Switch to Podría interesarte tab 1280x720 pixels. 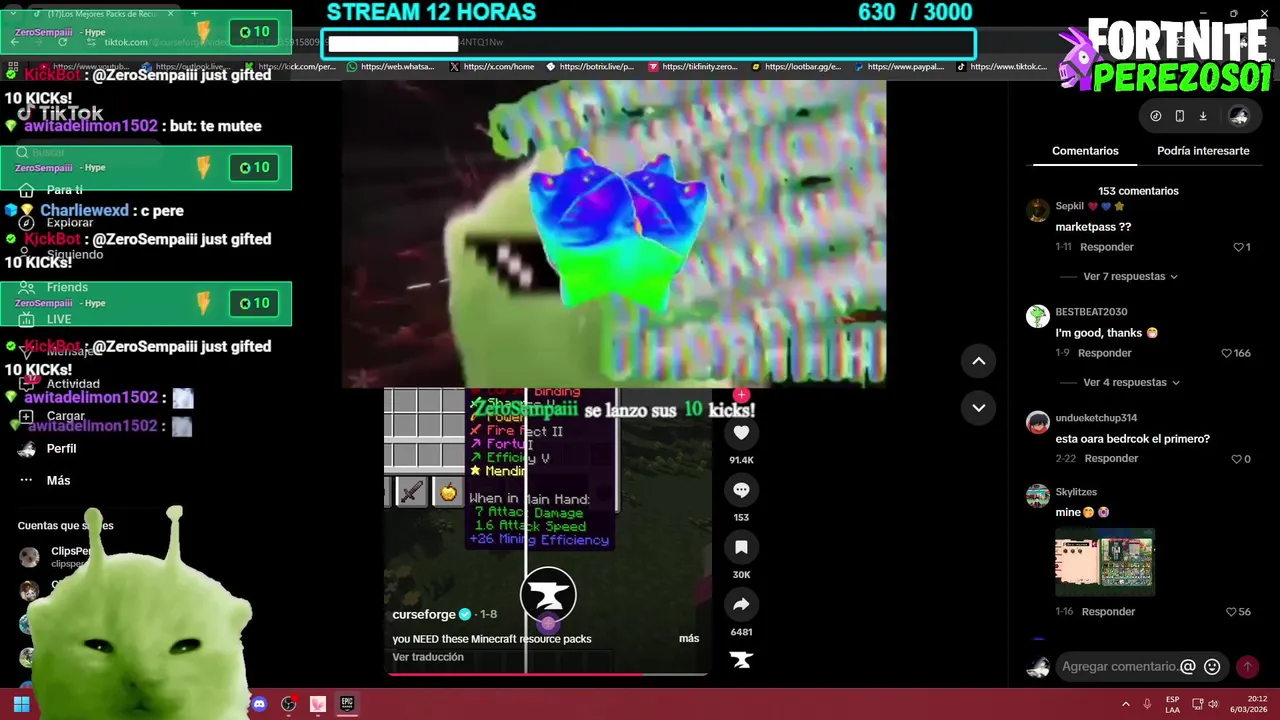tap(1203, 151)
